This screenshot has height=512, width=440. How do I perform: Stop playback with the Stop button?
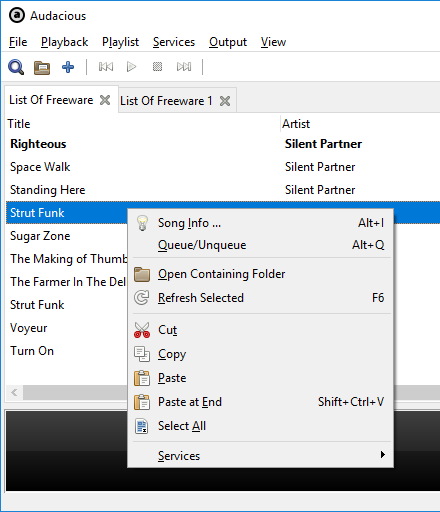pyautogui.click(x=157, y=67)
